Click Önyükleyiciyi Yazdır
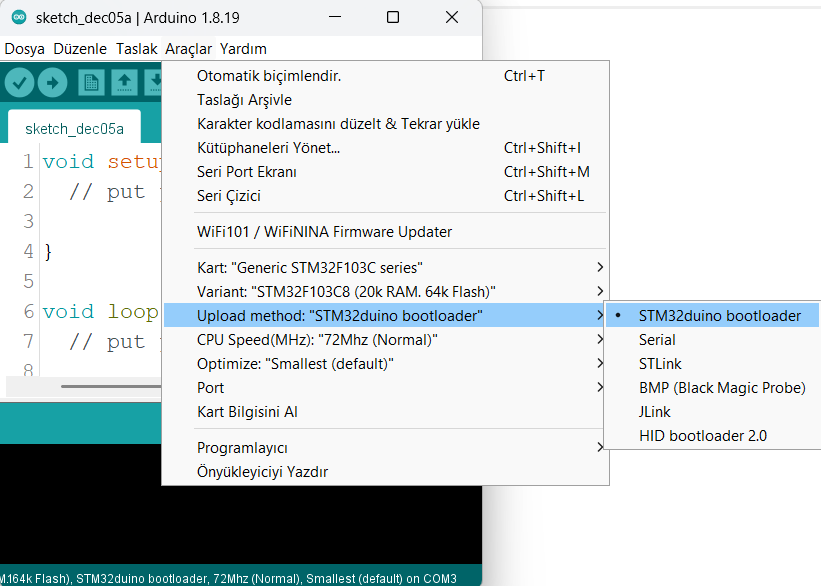This screenshot has width=821, height=586. (262, 472)
